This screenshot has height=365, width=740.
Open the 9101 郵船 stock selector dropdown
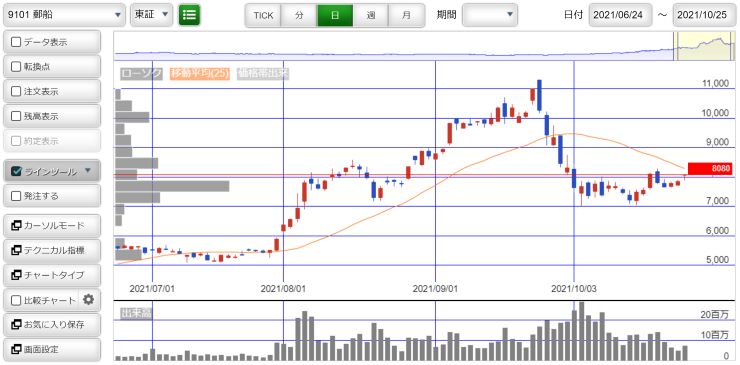pyautogui.click(x=64, y=15)
